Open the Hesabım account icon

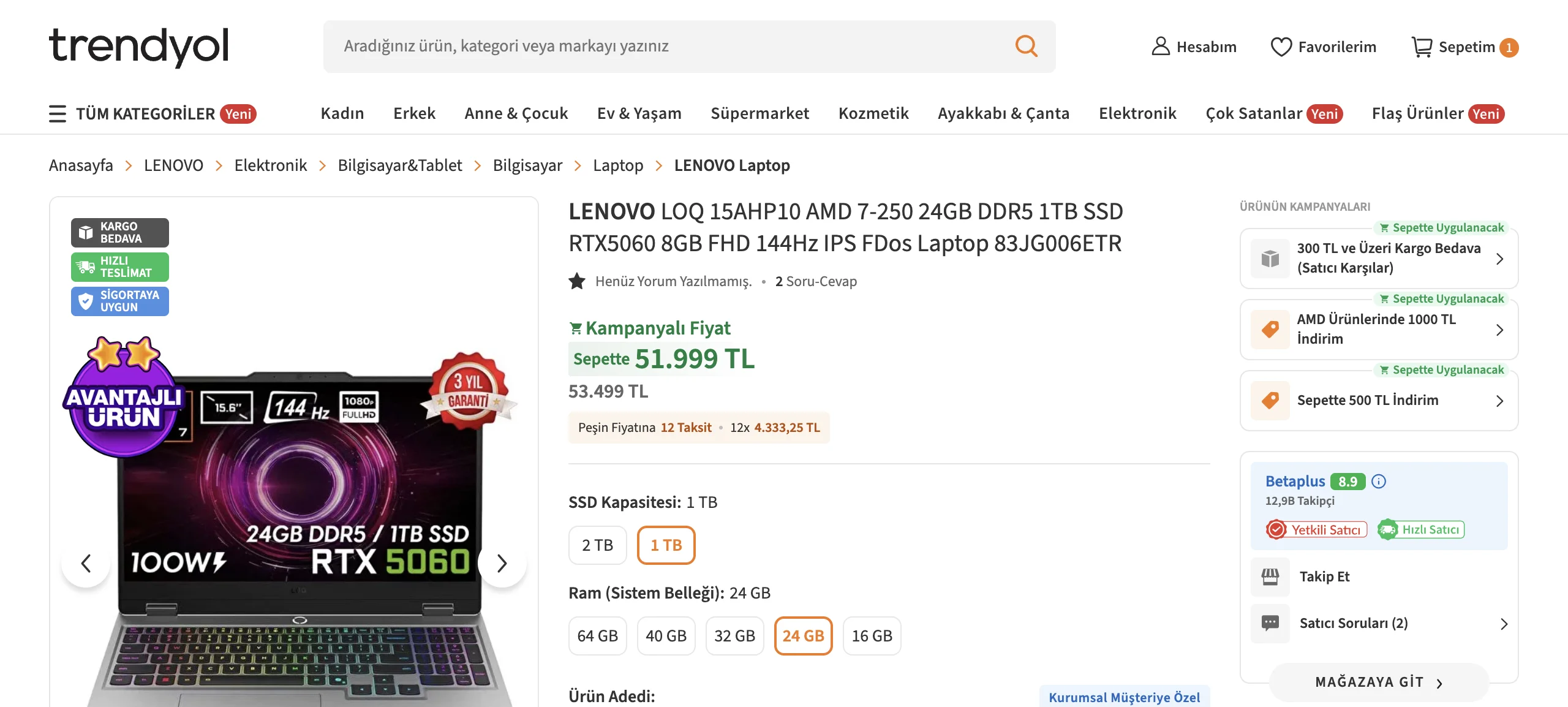(x=1160, y=47)
